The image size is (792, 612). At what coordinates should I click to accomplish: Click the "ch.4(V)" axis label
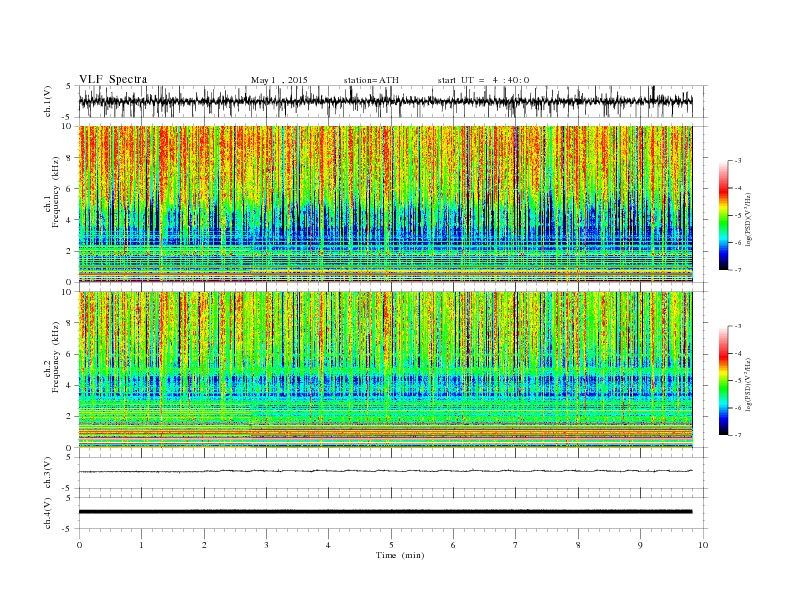click(48, 513)
